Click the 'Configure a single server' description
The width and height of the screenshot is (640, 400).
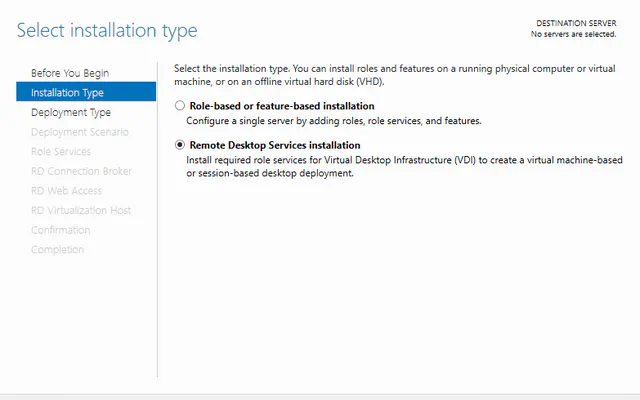coord(334,121)
